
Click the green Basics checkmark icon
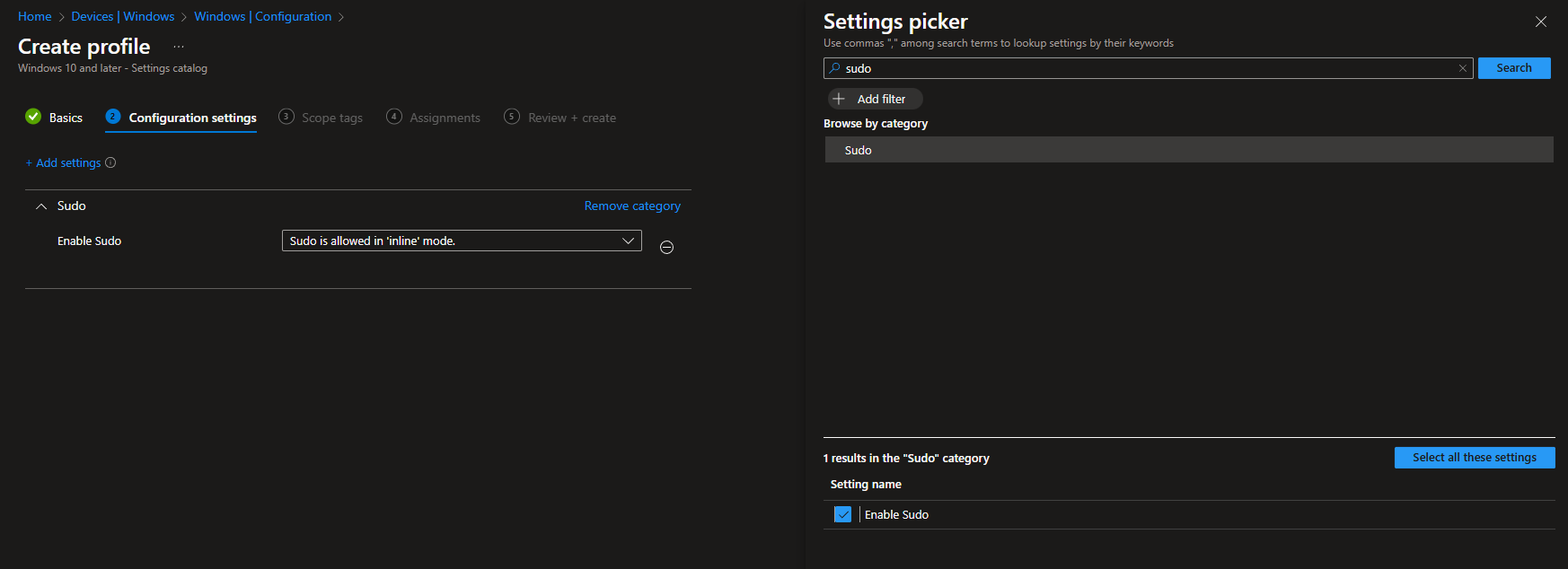pyautogui.click(x=33, y=117)
